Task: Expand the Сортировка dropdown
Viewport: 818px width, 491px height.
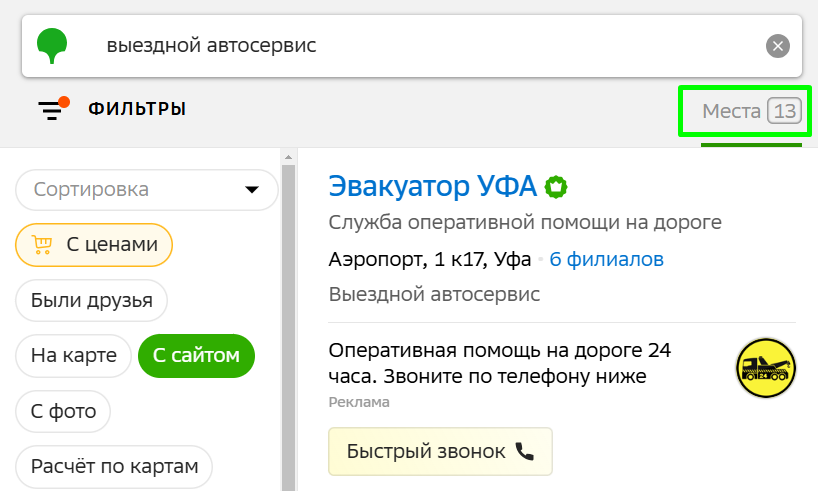Action: [147, 189]
